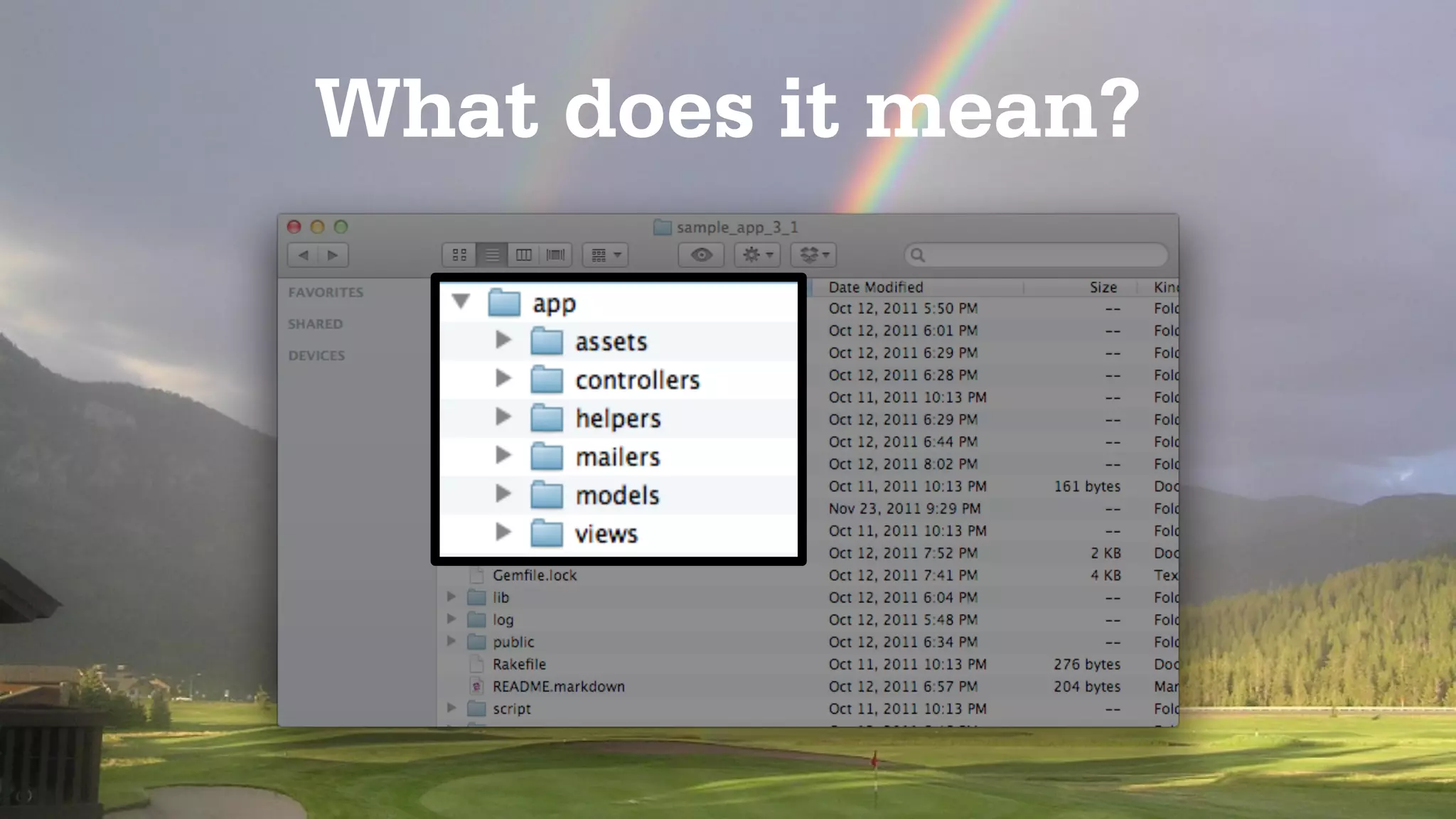Select the public folder icon
This screenshot has height=819, width=1456.
(x=476, y=641)
